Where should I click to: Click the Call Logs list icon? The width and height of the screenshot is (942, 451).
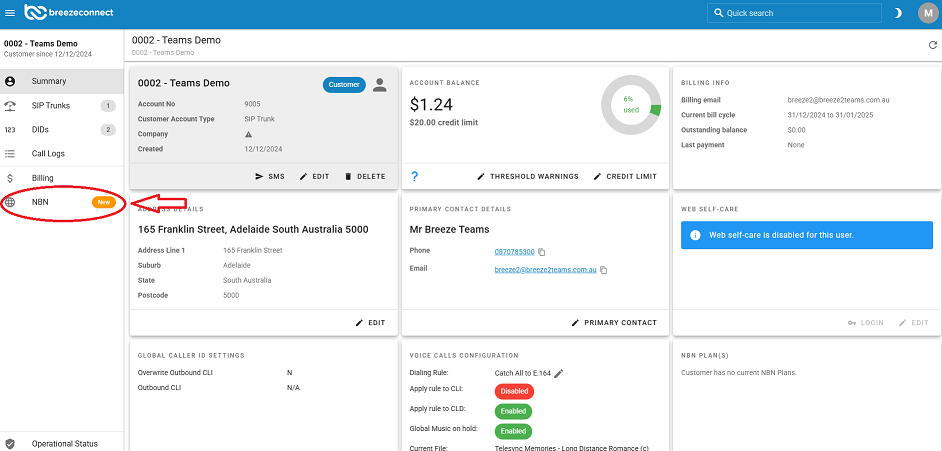click(10, 154)
